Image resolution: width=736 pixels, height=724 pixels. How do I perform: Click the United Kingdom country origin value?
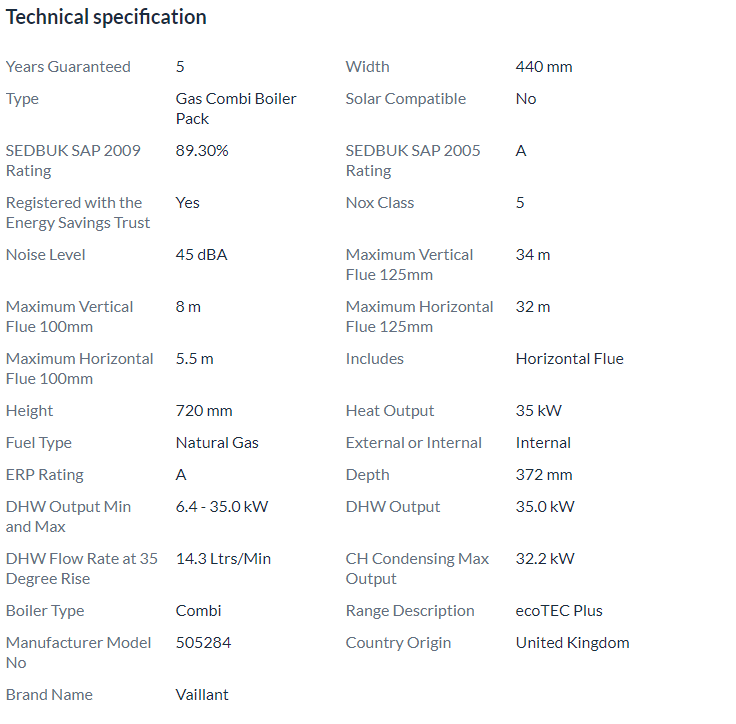(x=572, y=643)
